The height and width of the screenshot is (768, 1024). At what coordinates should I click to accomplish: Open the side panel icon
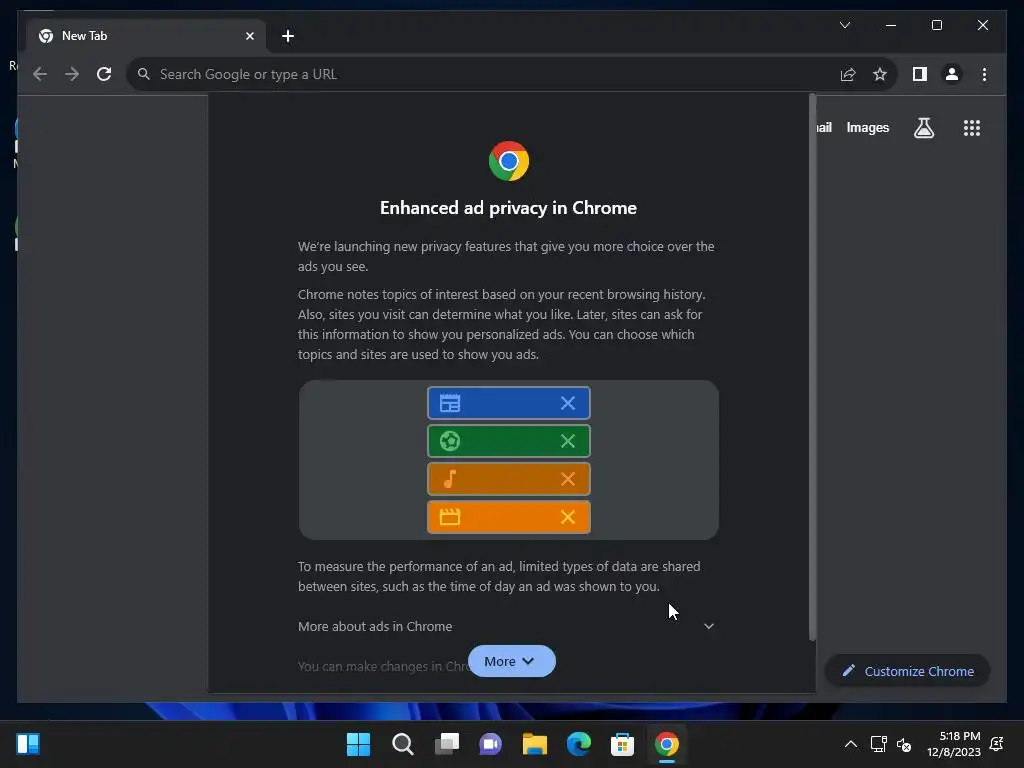coord(920,74)
